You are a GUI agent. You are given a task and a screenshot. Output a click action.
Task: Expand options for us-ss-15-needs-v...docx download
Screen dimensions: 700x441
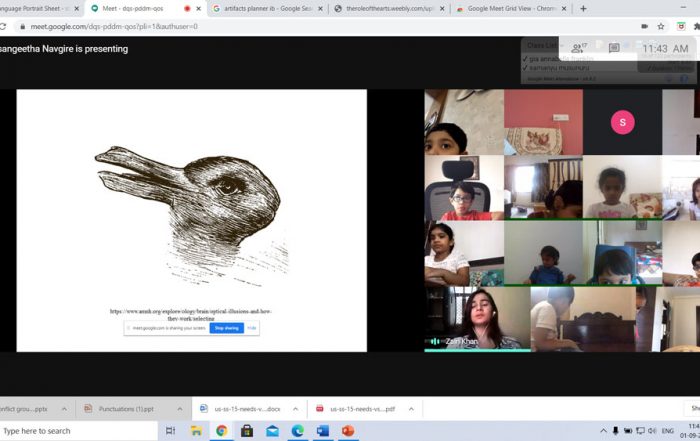(x=296, y=409)
